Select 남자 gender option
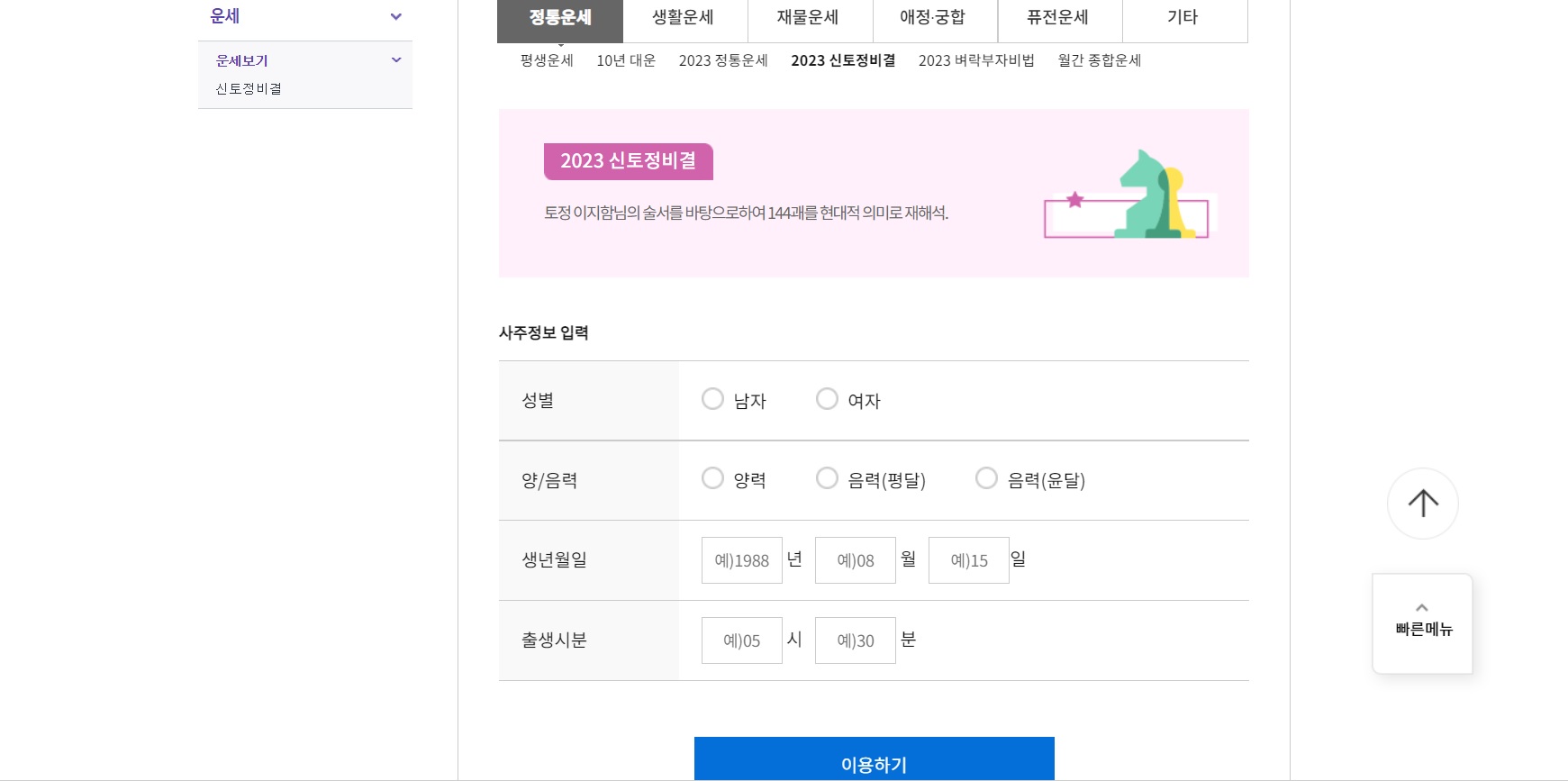Image resolution: width=1568 pixels, height=781 pixels. tap(712, 399)
